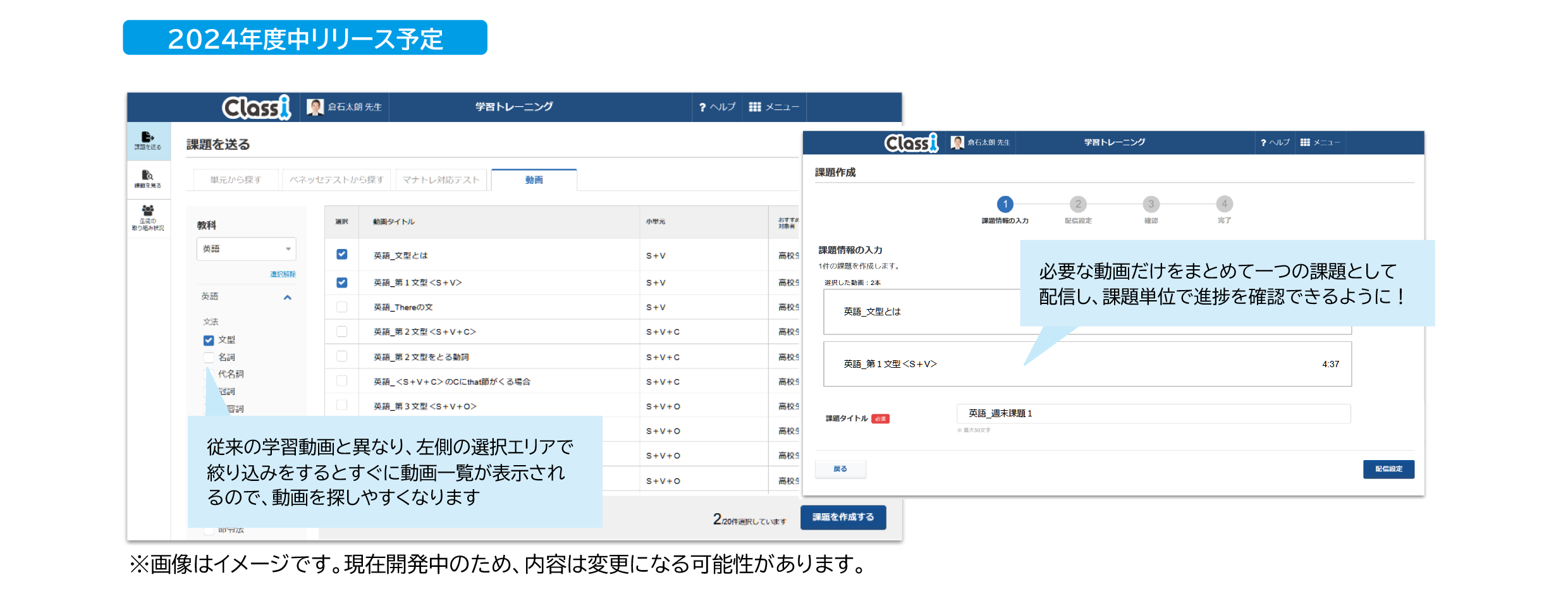This screenshot has width=1568, height=601.
Task: Click step 3 確認 in the progress bar
Action: [1151, 204]
